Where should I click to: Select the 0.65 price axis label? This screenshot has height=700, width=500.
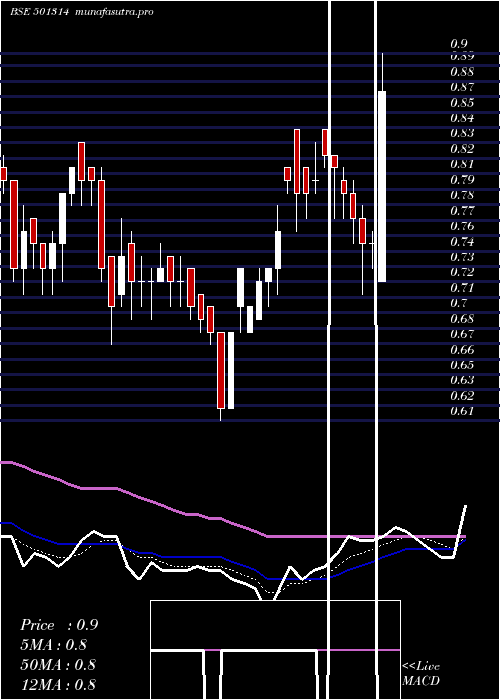(462, 365)
